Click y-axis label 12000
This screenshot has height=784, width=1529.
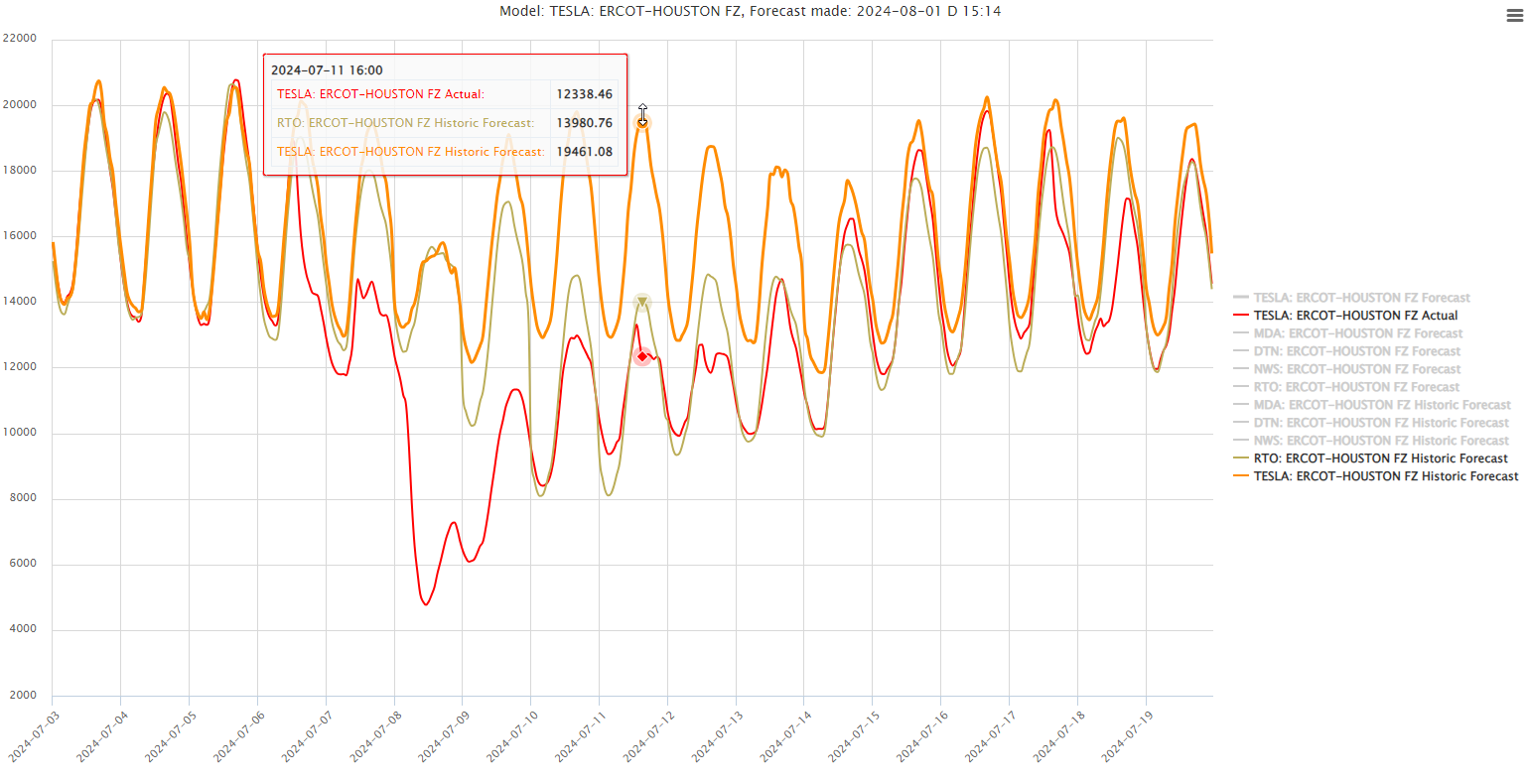(x=20, y=367)
